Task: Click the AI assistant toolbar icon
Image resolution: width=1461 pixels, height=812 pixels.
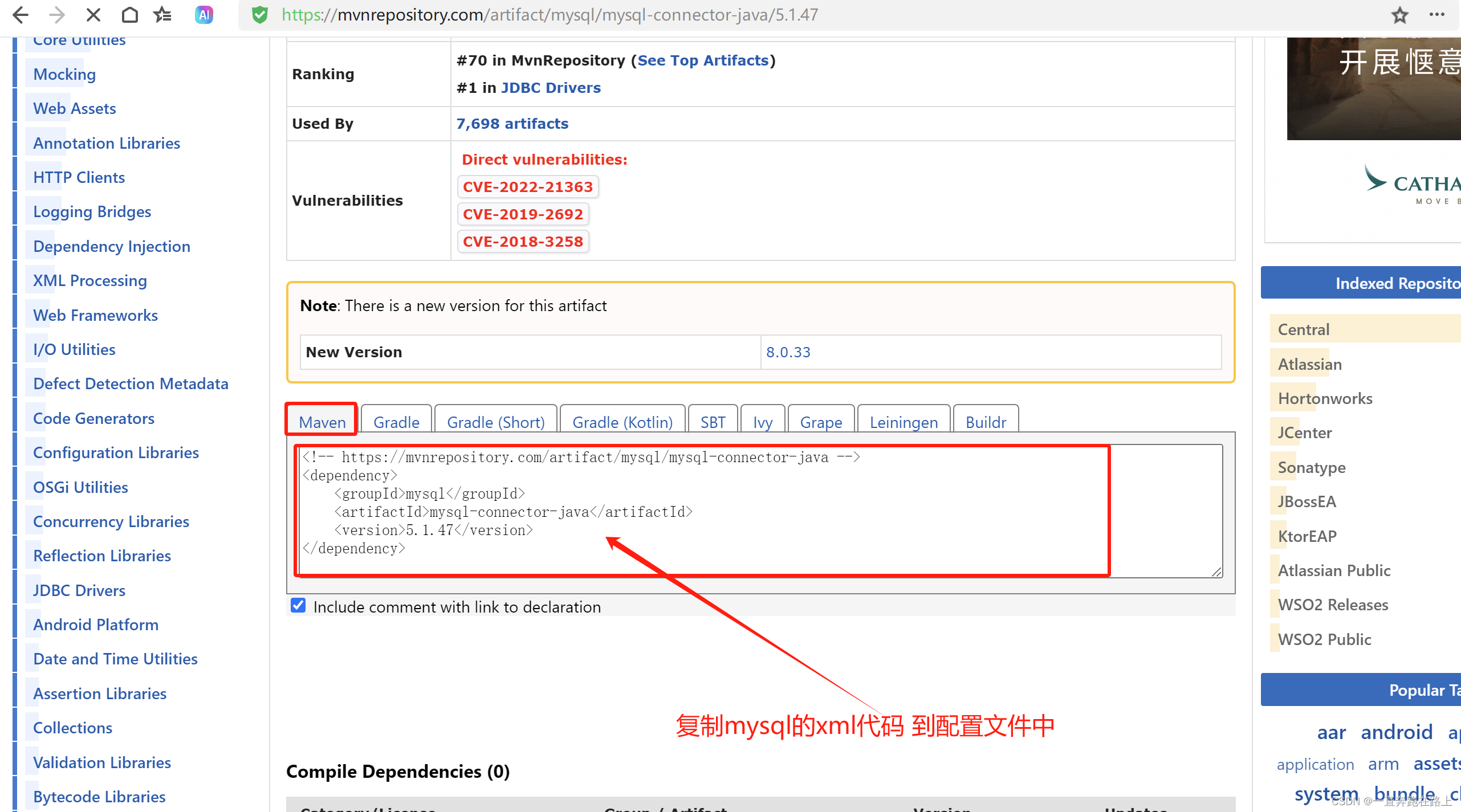Action: (204, 15)
